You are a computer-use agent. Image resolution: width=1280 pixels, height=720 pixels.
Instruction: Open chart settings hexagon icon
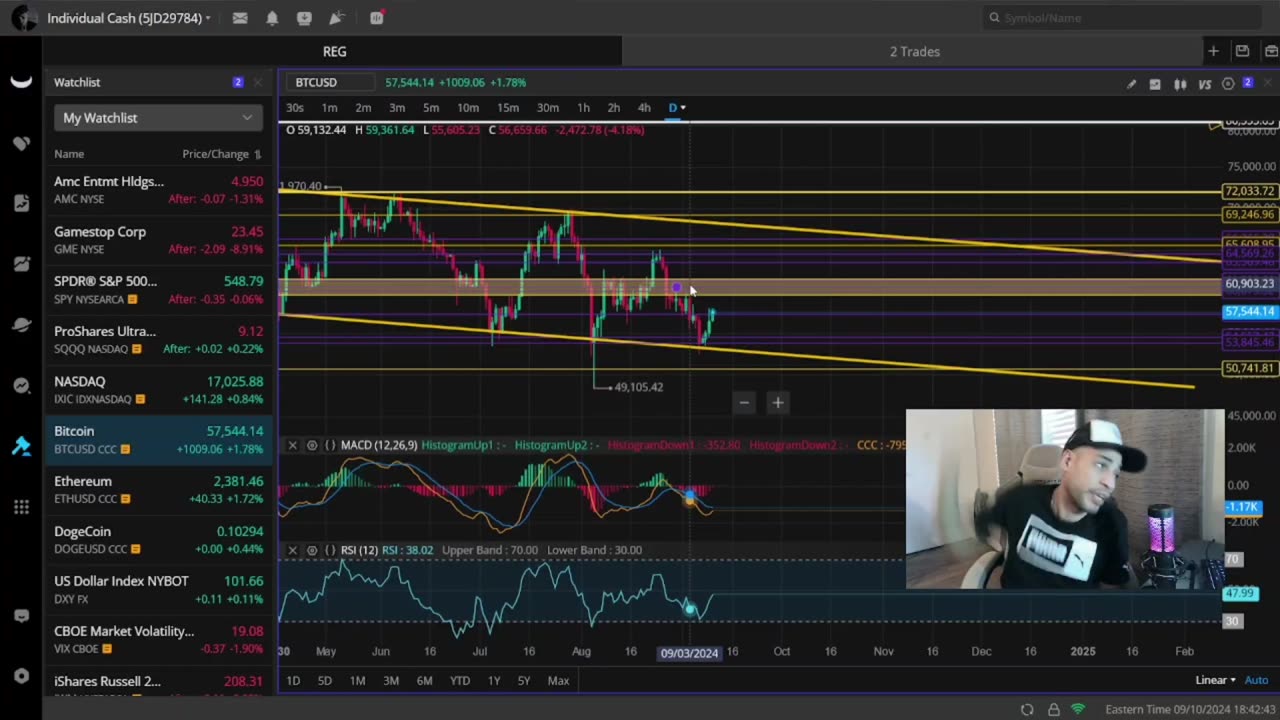pyautogui.click(x=1228, y=84)
